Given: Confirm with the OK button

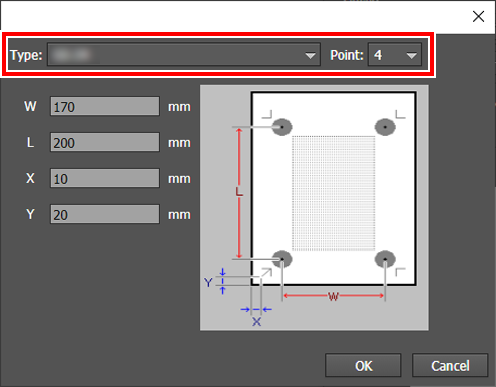Looking at the screenshot, I should [x=363, y=366].
